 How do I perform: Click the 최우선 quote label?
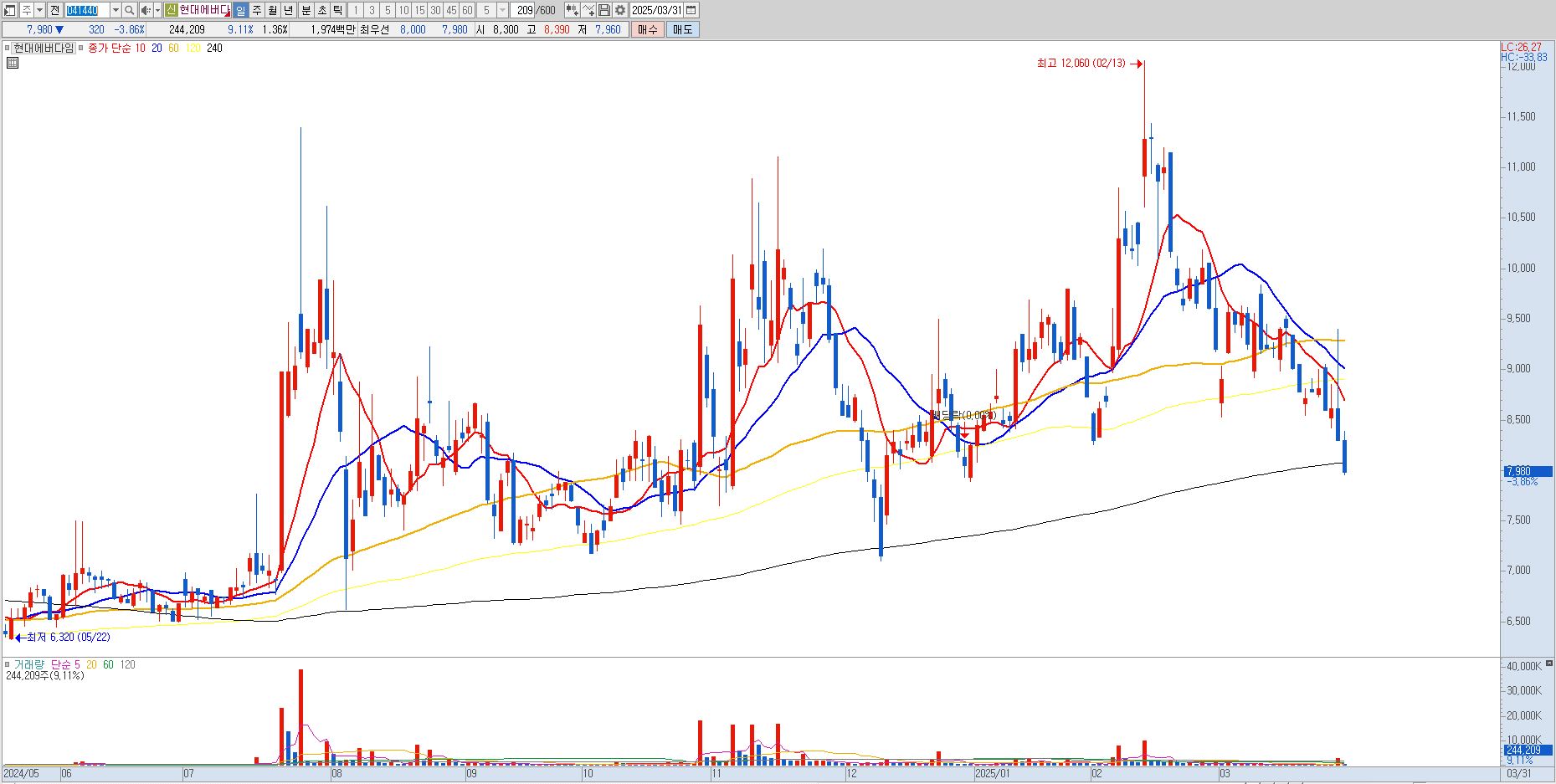click(374, 29)
